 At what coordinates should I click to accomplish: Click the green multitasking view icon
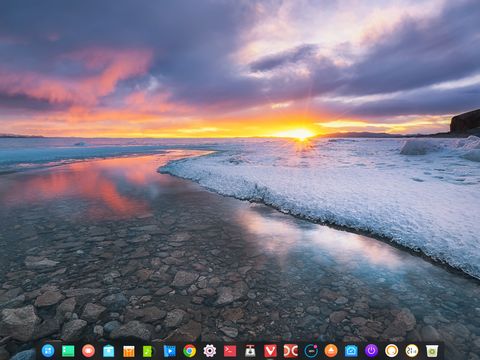pyautogui.click(x=68, y=351)
